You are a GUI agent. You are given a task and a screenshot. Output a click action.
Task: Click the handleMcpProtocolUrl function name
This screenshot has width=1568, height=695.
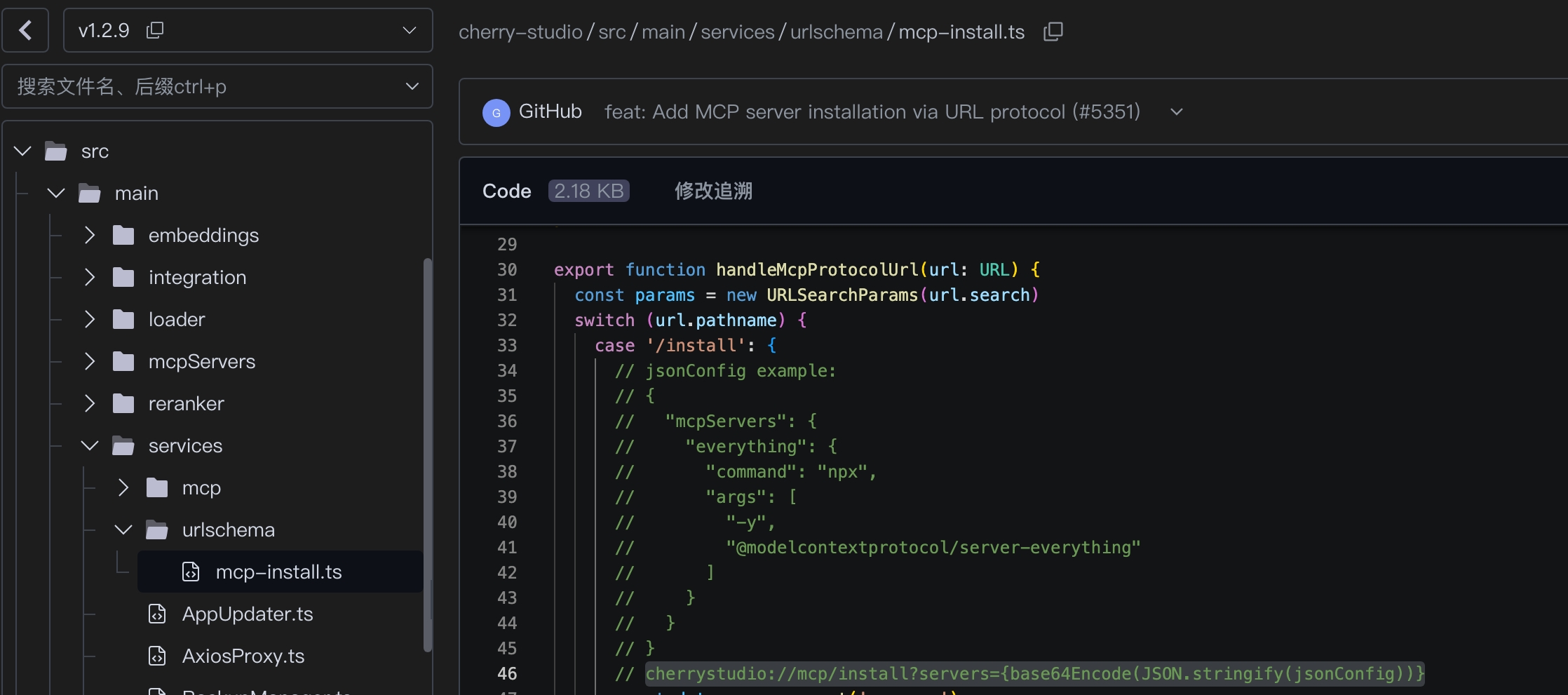[x=817, y=270]
